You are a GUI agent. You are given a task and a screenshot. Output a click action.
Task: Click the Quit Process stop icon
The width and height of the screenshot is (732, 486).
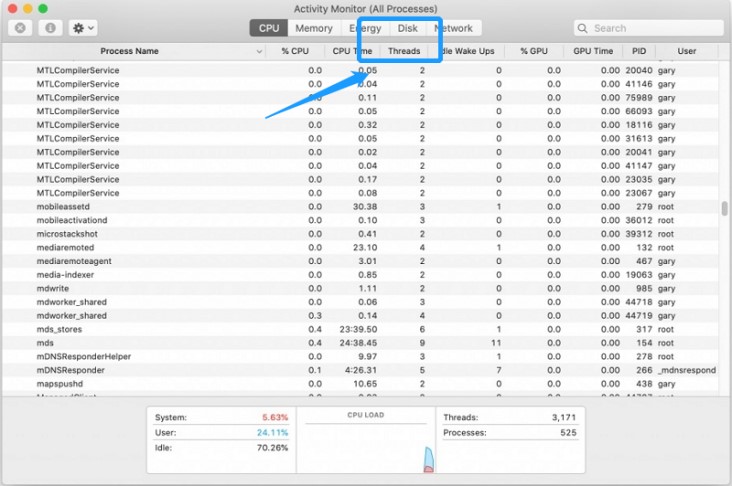click(x=20, y=28)
